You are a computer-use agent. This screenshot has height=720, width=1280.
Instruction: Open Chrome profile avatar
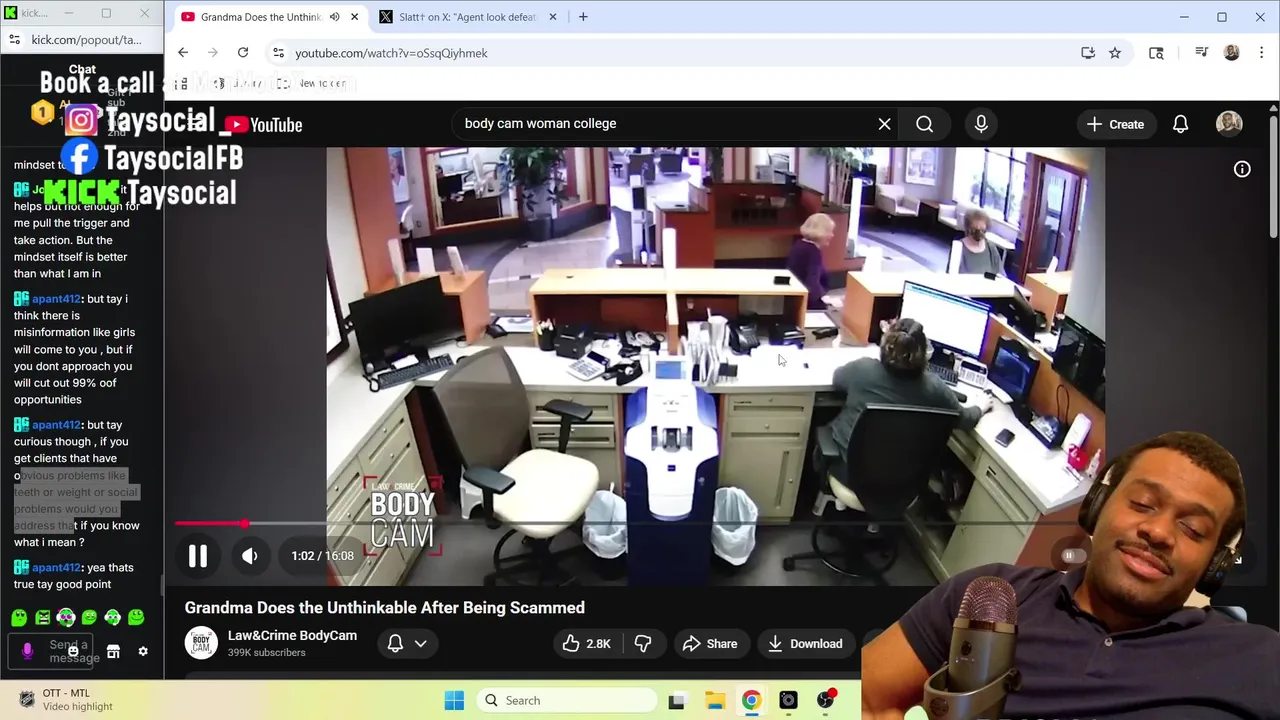click(1232, 53)
